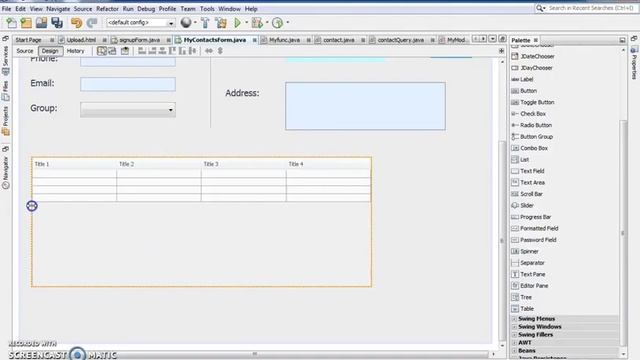Expand the Swing Fillers palette category
The width and height of the screenshot is (640, 360).
point(514,335)
